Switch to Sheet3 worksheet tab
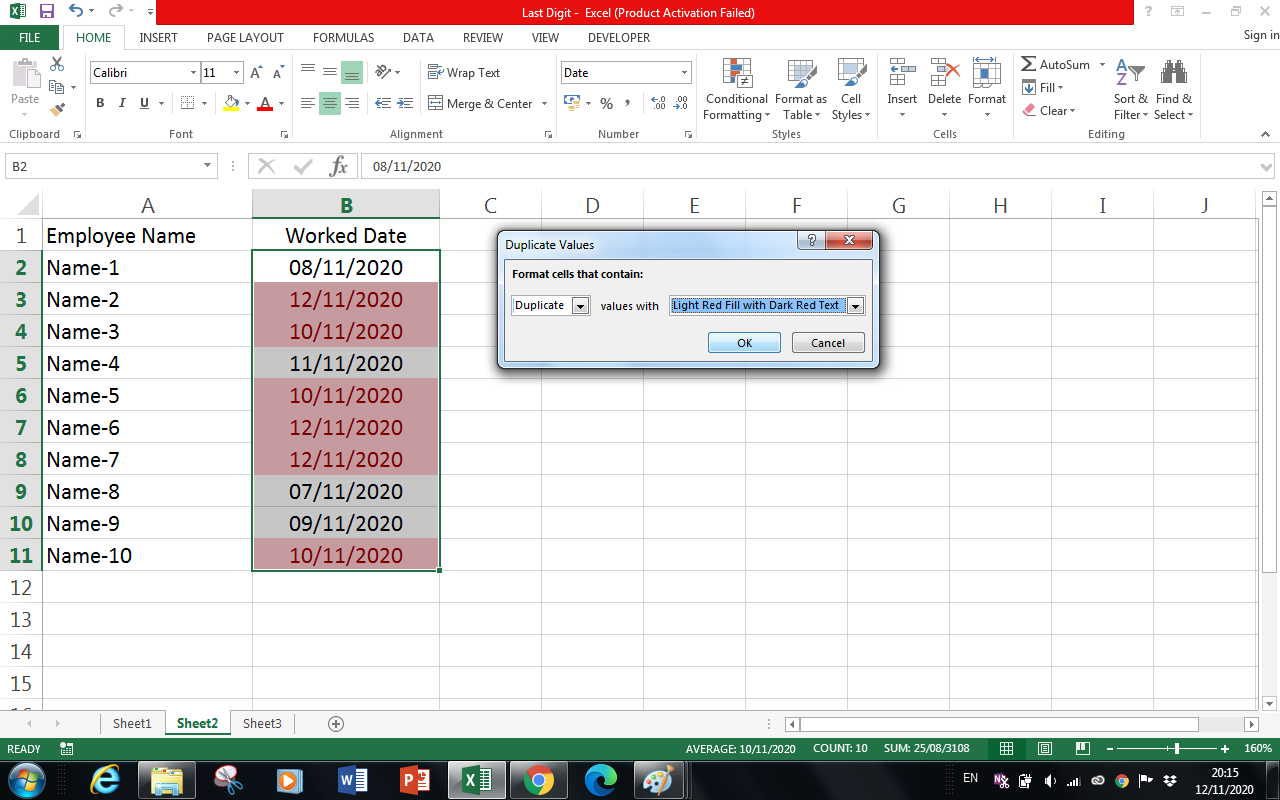1280x800 pixels. point(262,723)
